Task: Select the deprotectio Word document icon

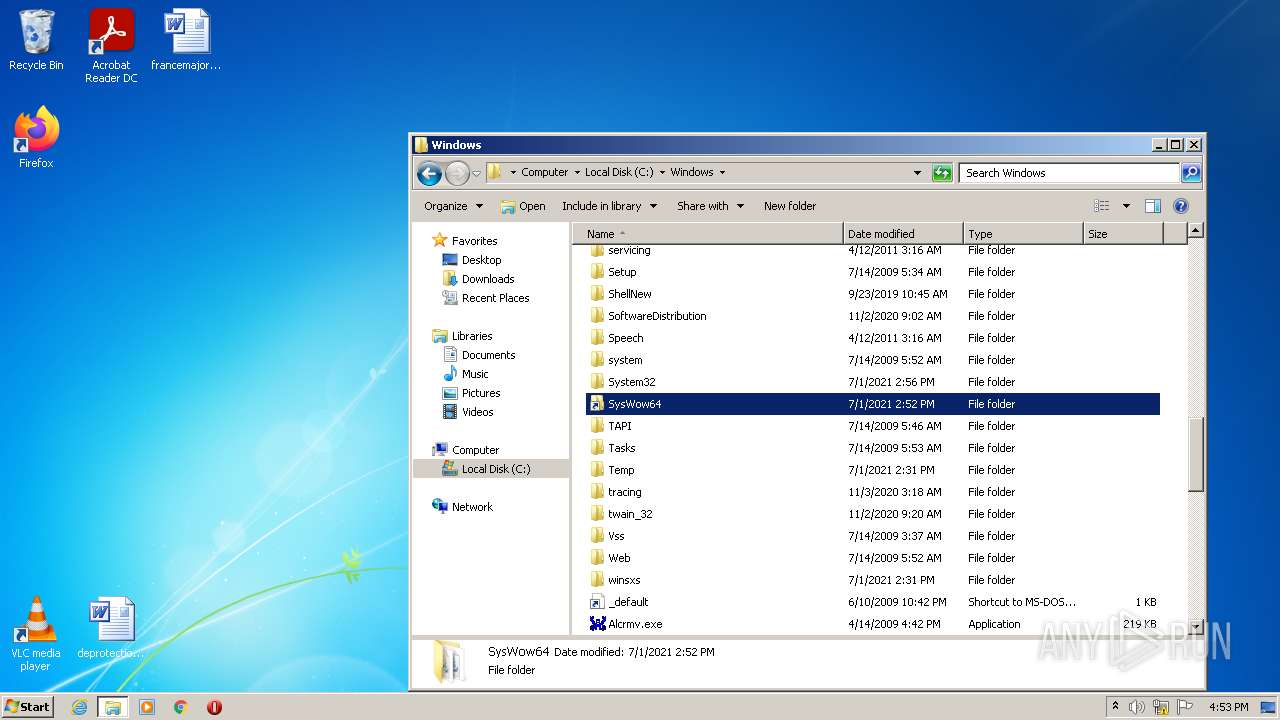Action: tap(111, 628)
